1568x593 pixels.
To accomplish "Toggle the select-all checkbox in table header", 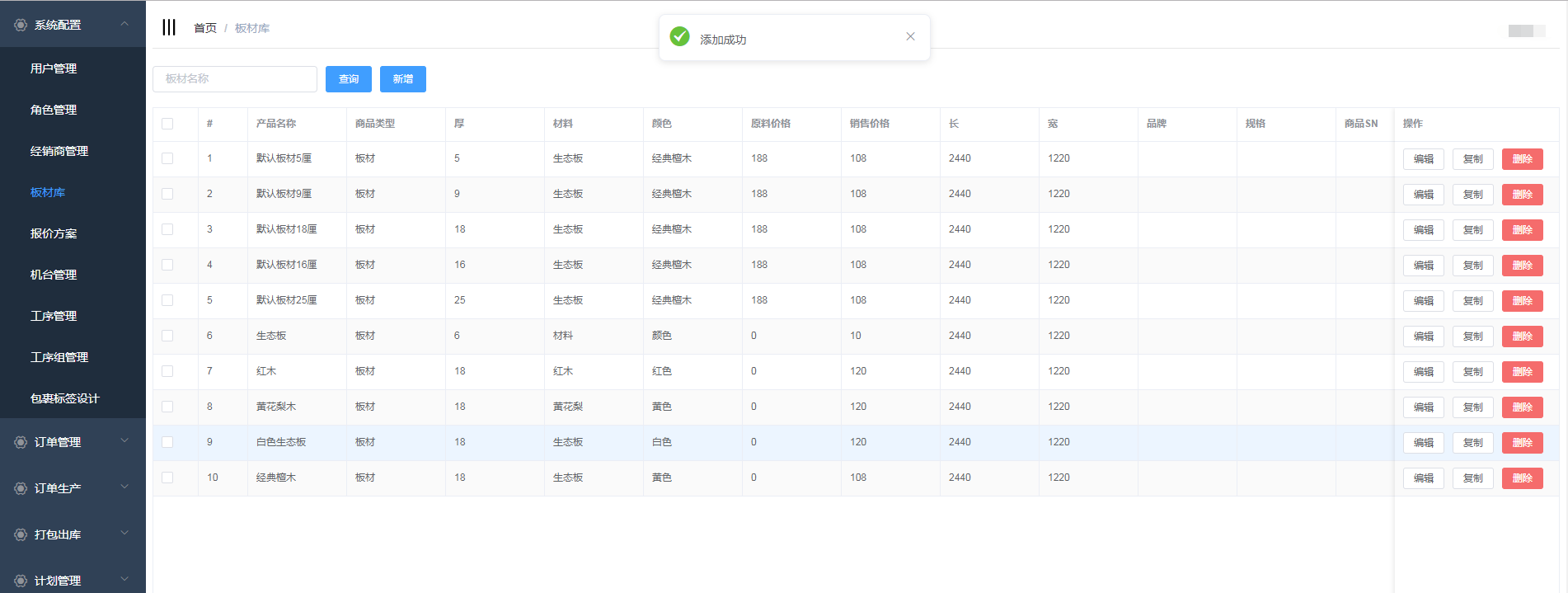I will [167, 124].
